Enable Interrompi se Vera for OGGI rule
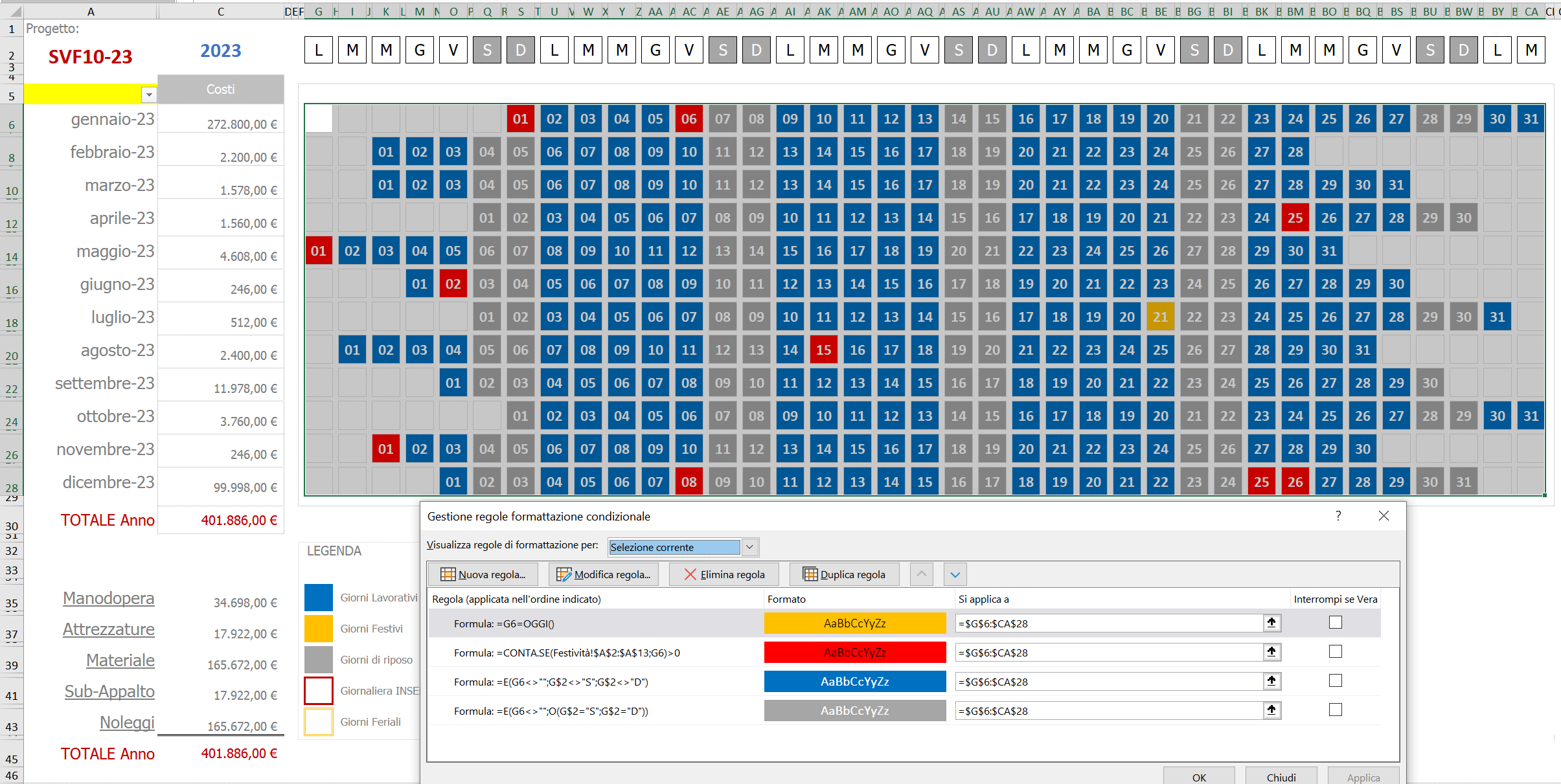 click(x=1336, y=622)
